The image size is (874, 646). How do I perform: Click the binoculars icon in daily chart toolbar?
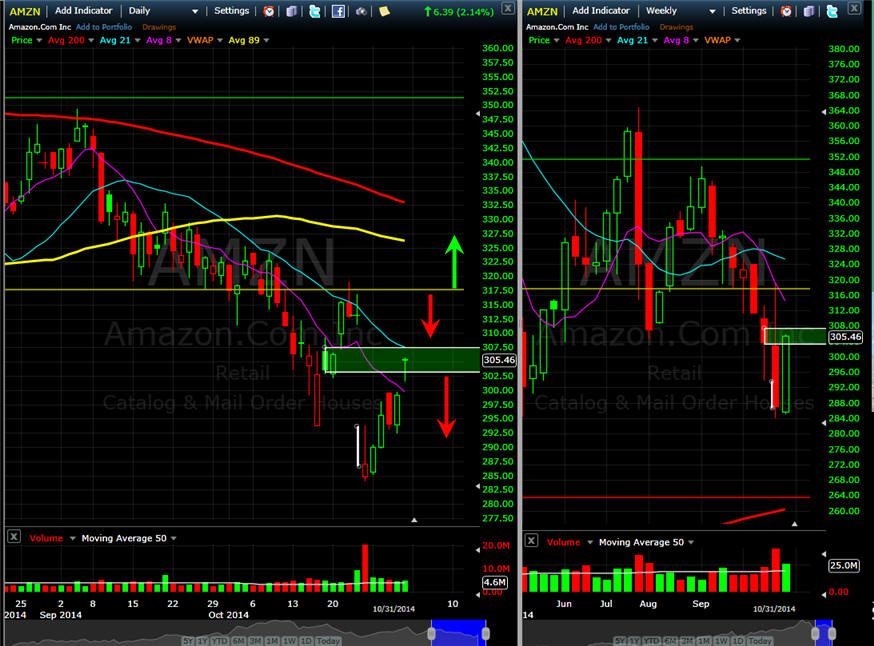tap(361, 11)
